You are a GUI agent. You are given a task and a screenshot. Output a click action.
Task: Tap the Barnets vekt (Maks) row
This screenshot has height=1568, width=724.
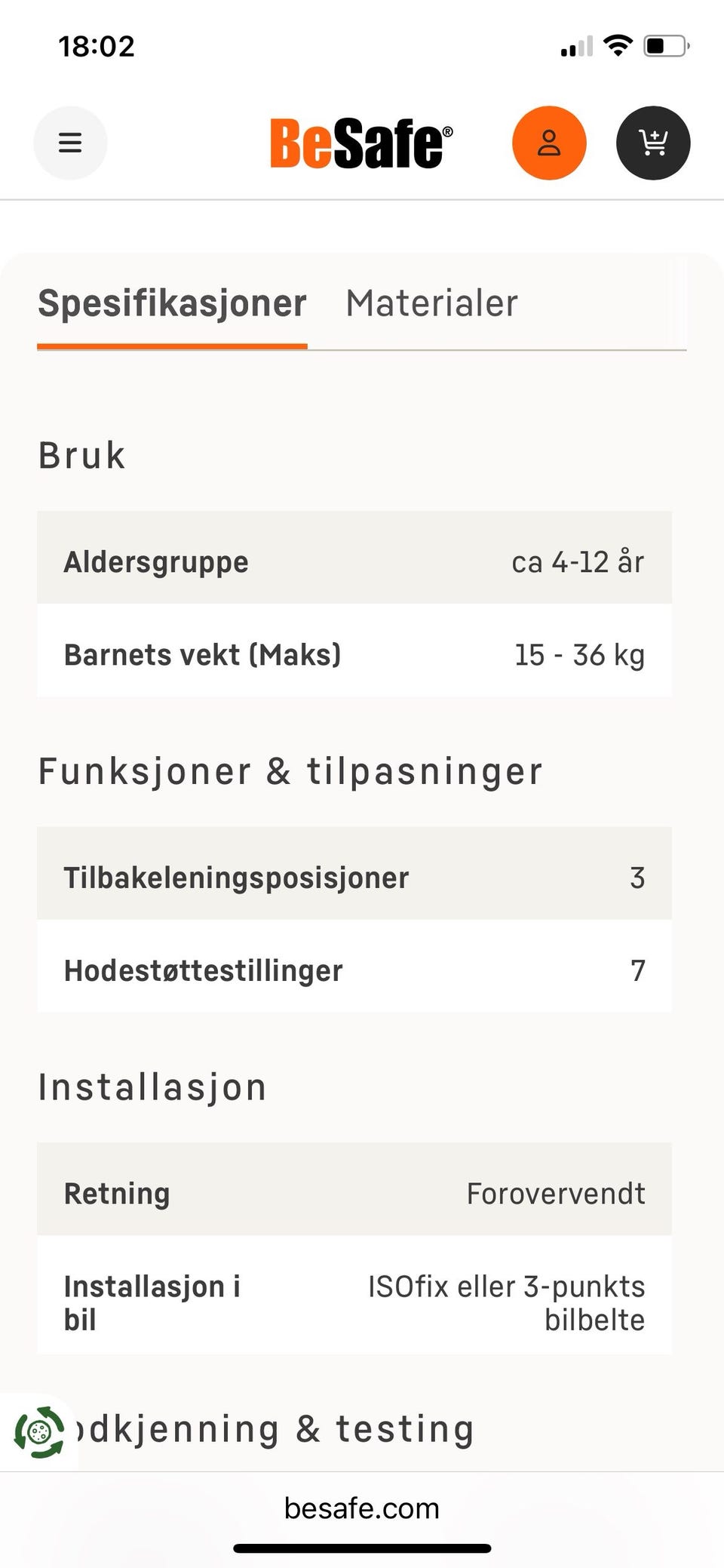354,650
